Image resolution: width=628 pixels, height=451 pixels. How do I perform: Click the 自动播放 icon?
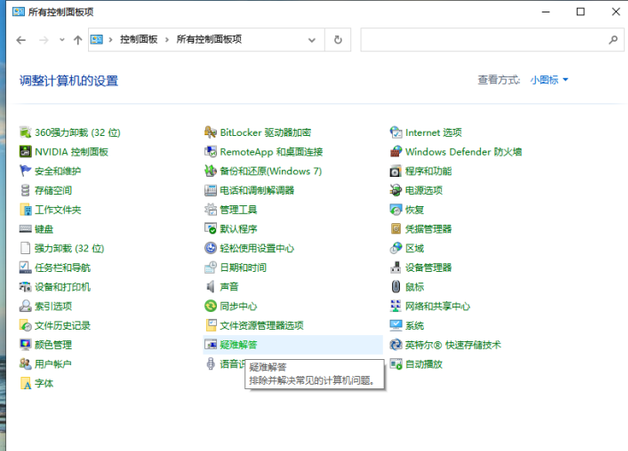pyautogui.click(x=396, y=364)
